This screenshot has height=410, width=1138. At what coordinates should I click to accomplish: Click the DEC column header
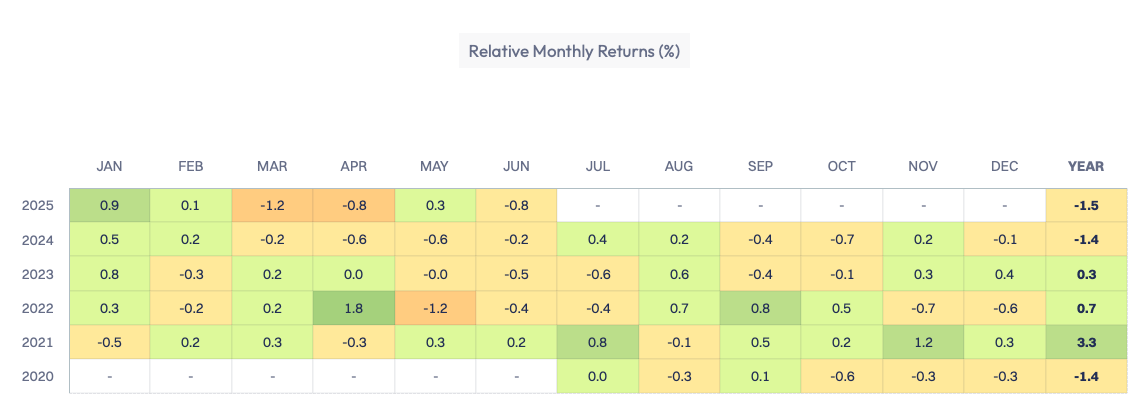pyautogui.click(x=1005, y=166)
